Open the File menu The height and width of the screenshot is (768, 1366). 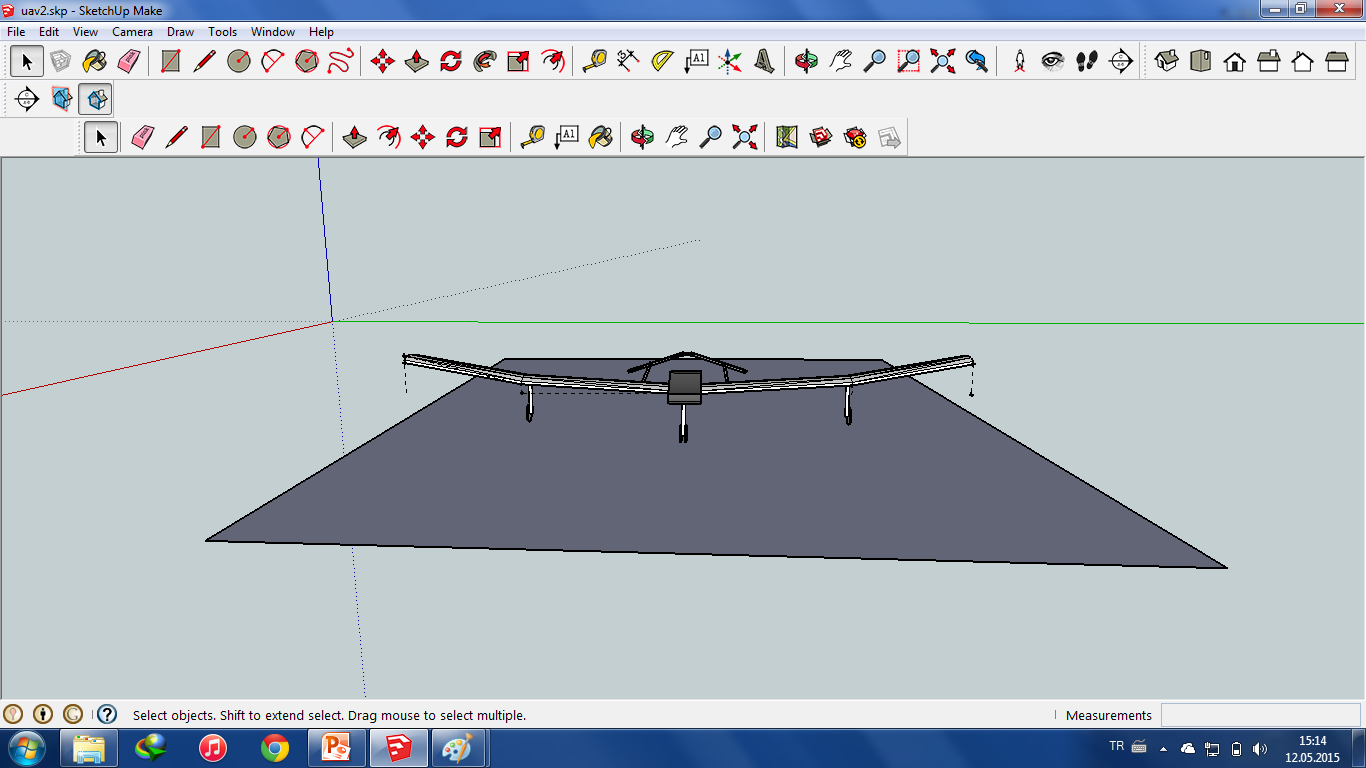pos(16,32)
